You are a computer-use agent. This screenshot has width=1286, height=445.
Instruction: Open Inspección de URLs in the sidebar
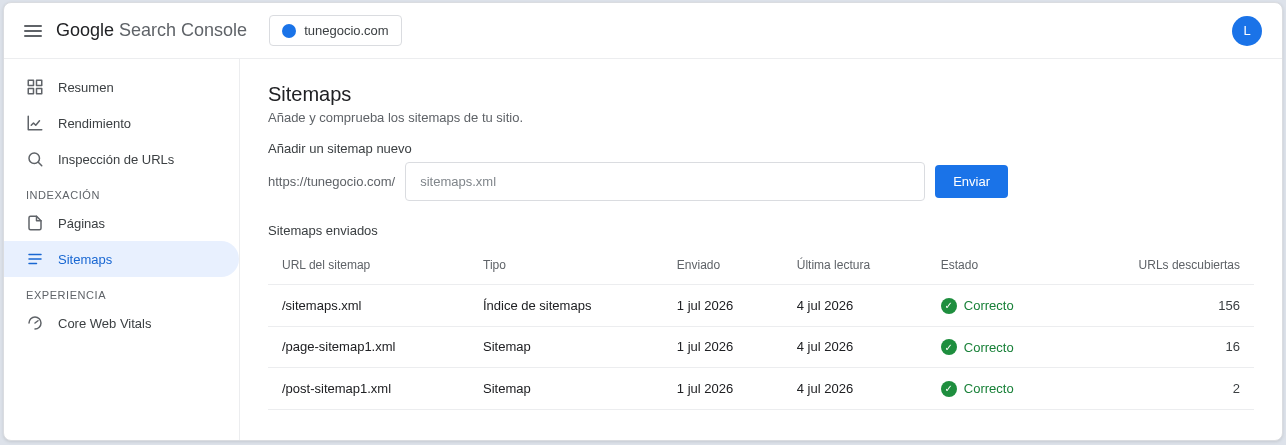click(x=121, y=159)
